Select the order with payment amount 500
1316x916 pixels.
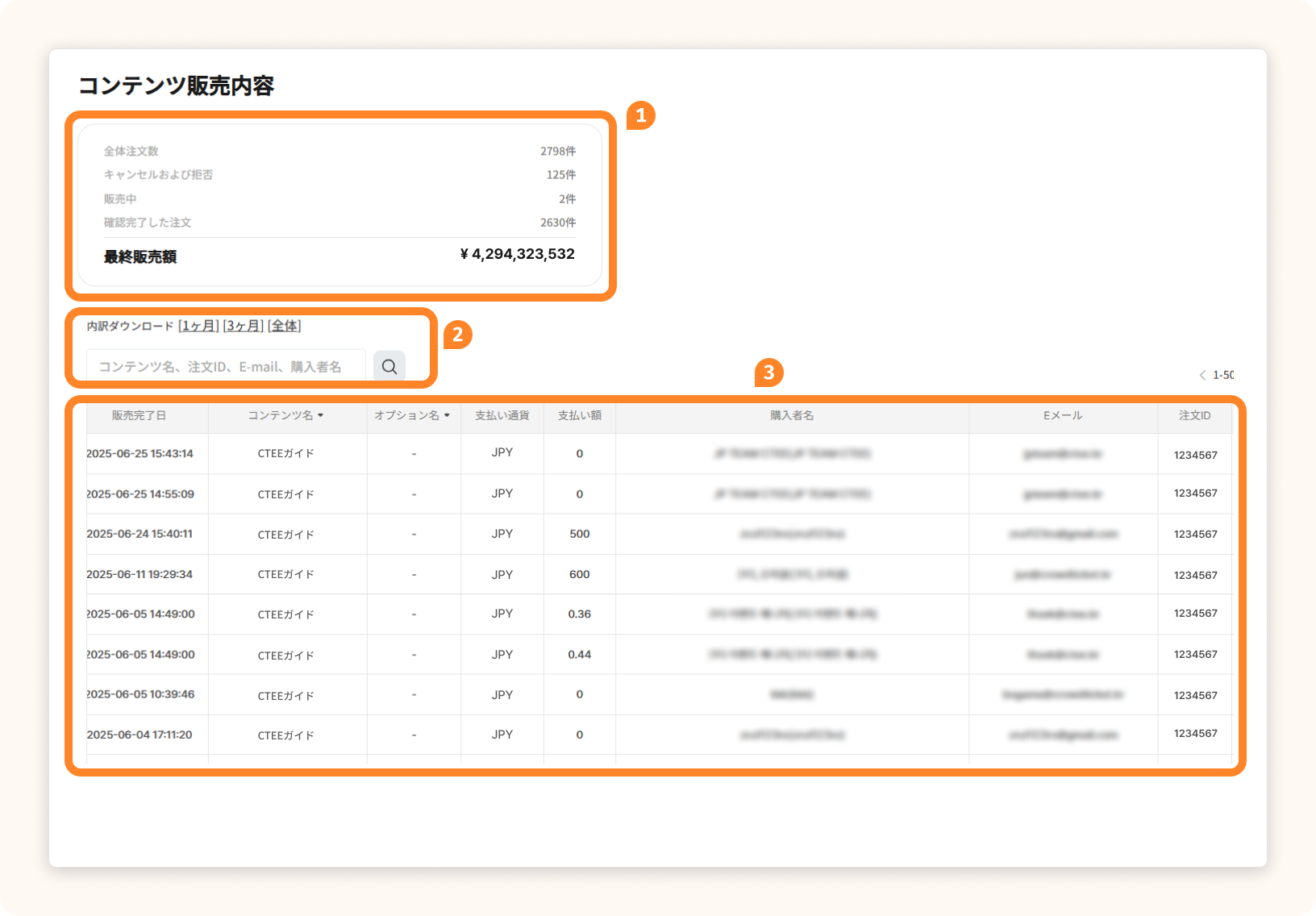click(x=579, y=534)
